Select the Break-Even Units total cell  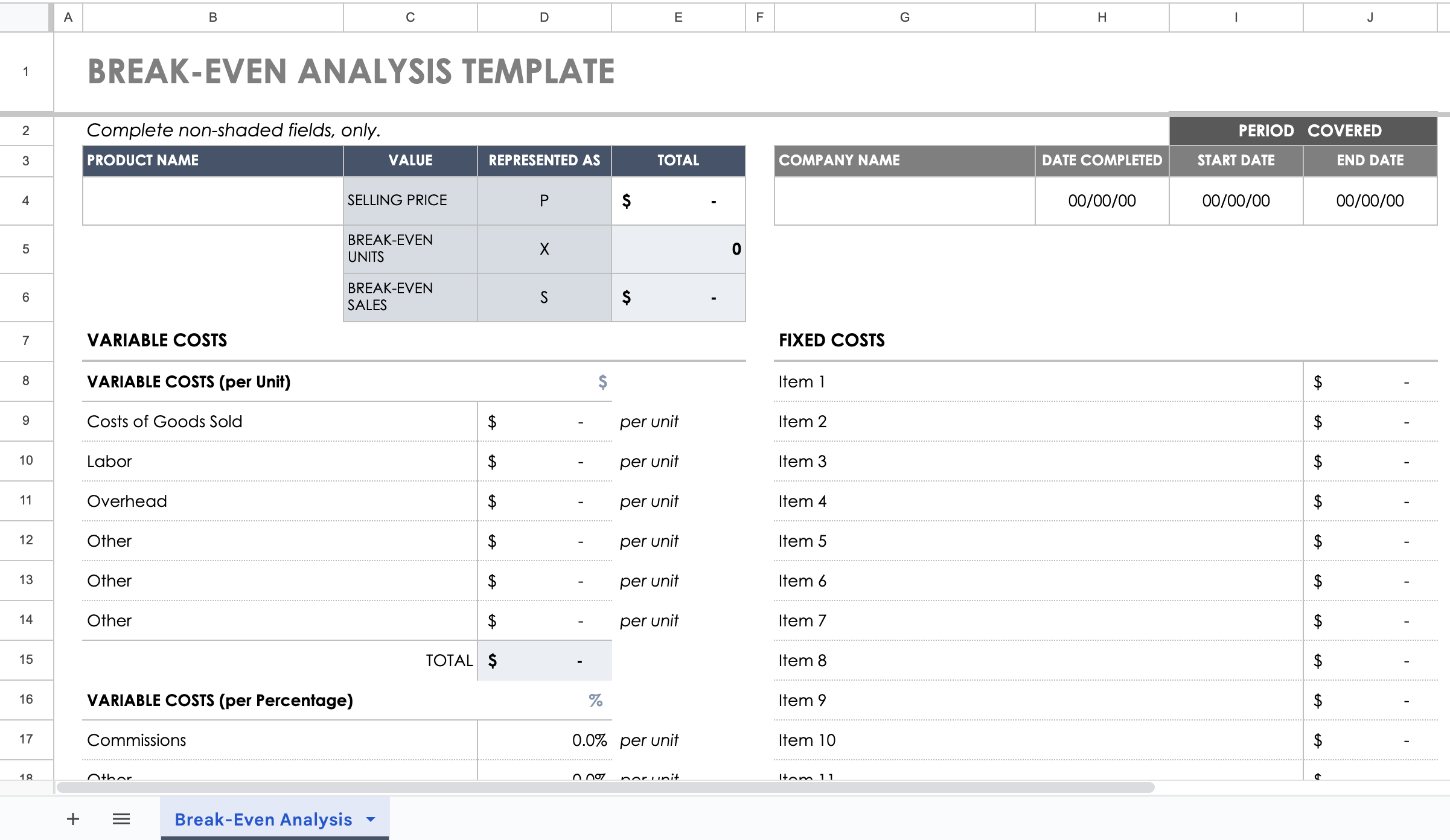coord(678,249)
